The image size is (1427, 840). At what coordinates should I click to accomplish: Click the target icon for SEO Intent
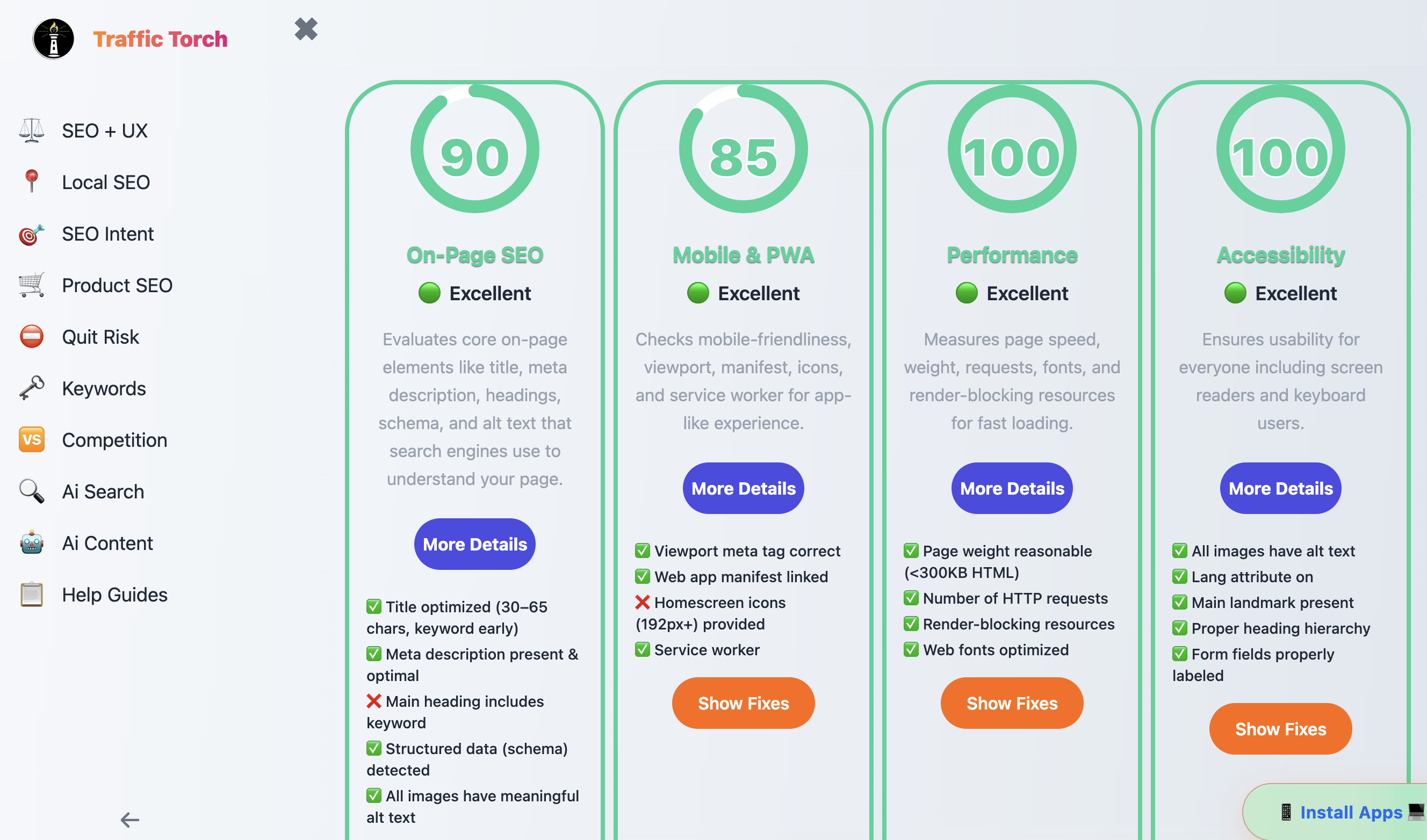[x=32, y=234]
